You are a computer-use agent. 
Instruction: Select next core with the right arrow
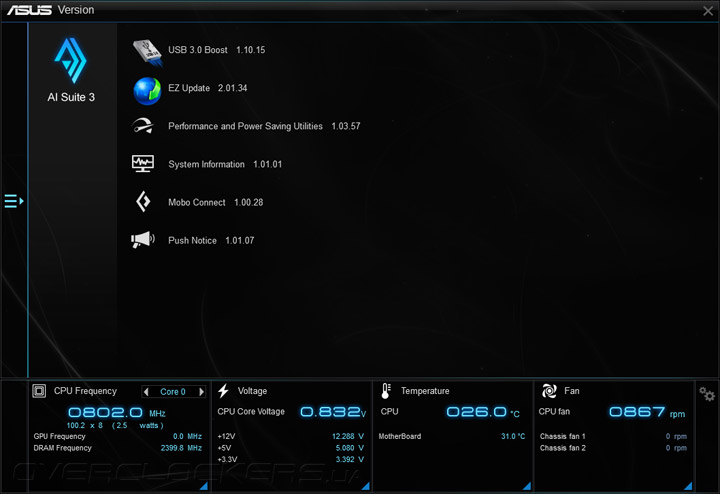[x=201, y=392]
